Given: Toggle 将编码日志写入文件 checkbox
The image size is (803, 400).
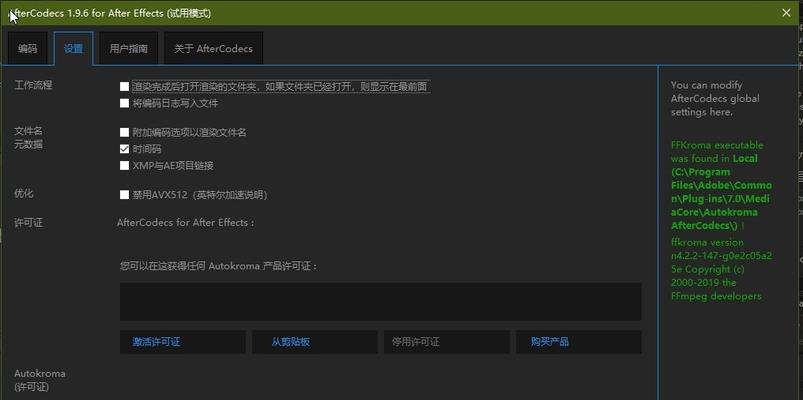Looking at the screenshot, I should coord(124,103).
